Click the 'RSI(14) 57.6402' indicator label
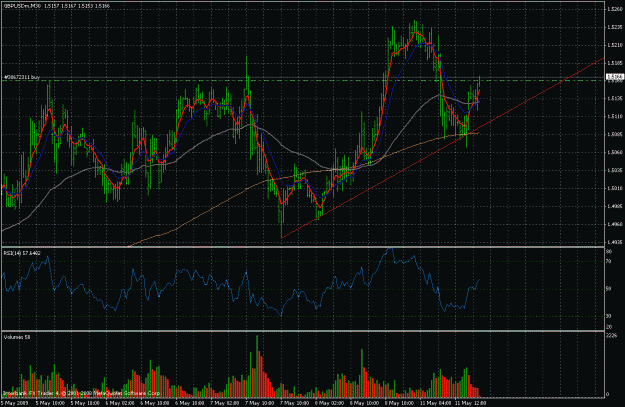The height and width of the screenshot is (407, 625). coord(22,253)
